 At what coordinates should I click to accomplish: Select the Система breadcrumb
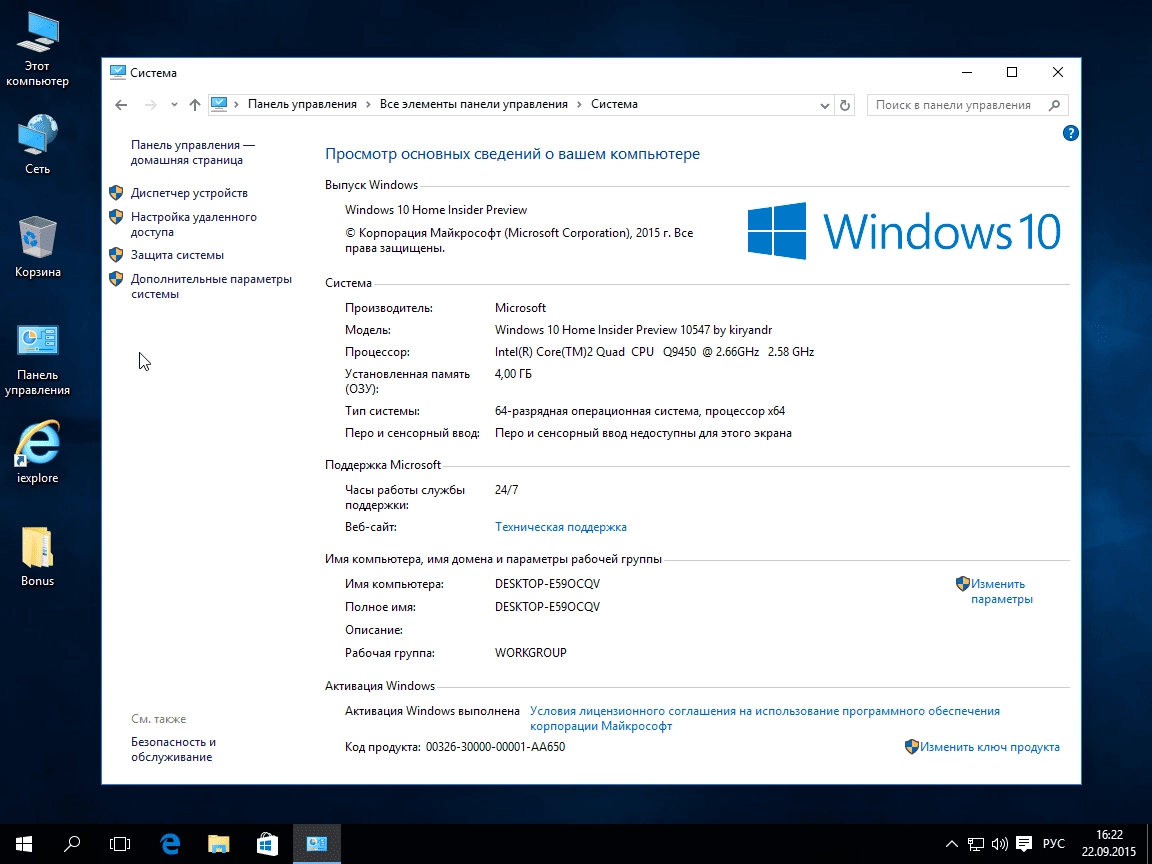pyautogui.click(x=614, y=104)
